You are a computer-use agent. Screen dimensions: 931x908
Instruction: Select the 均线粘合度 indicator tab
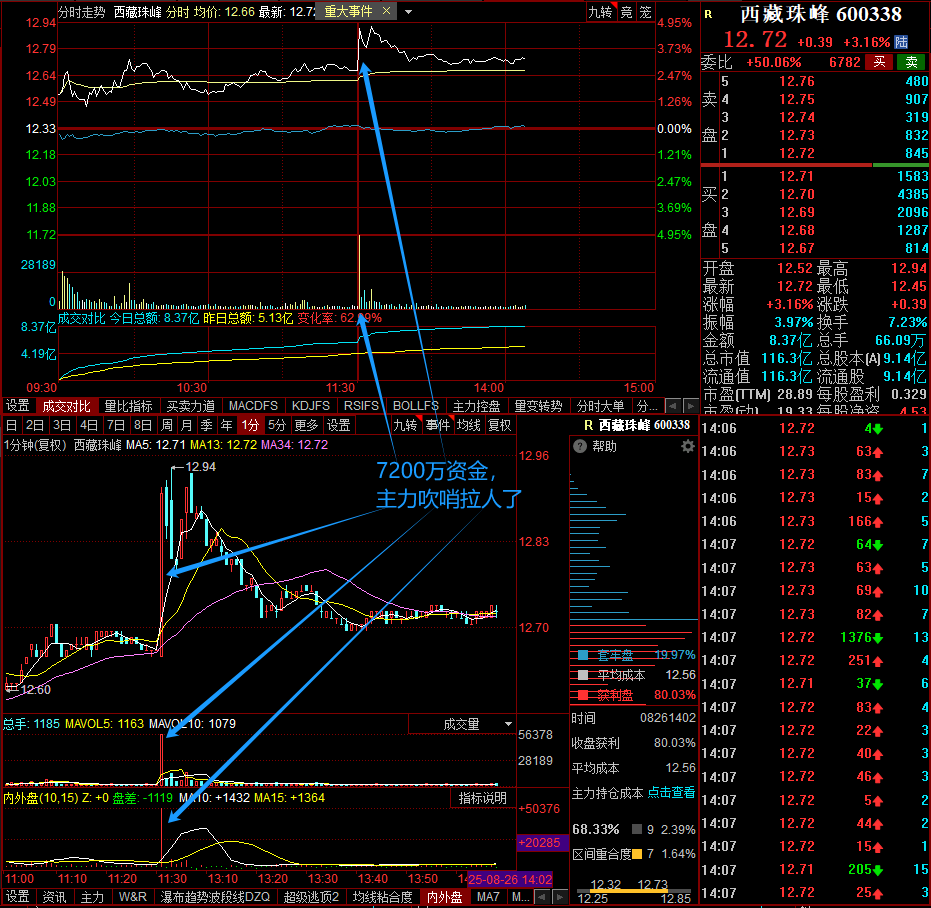[382, 897]
